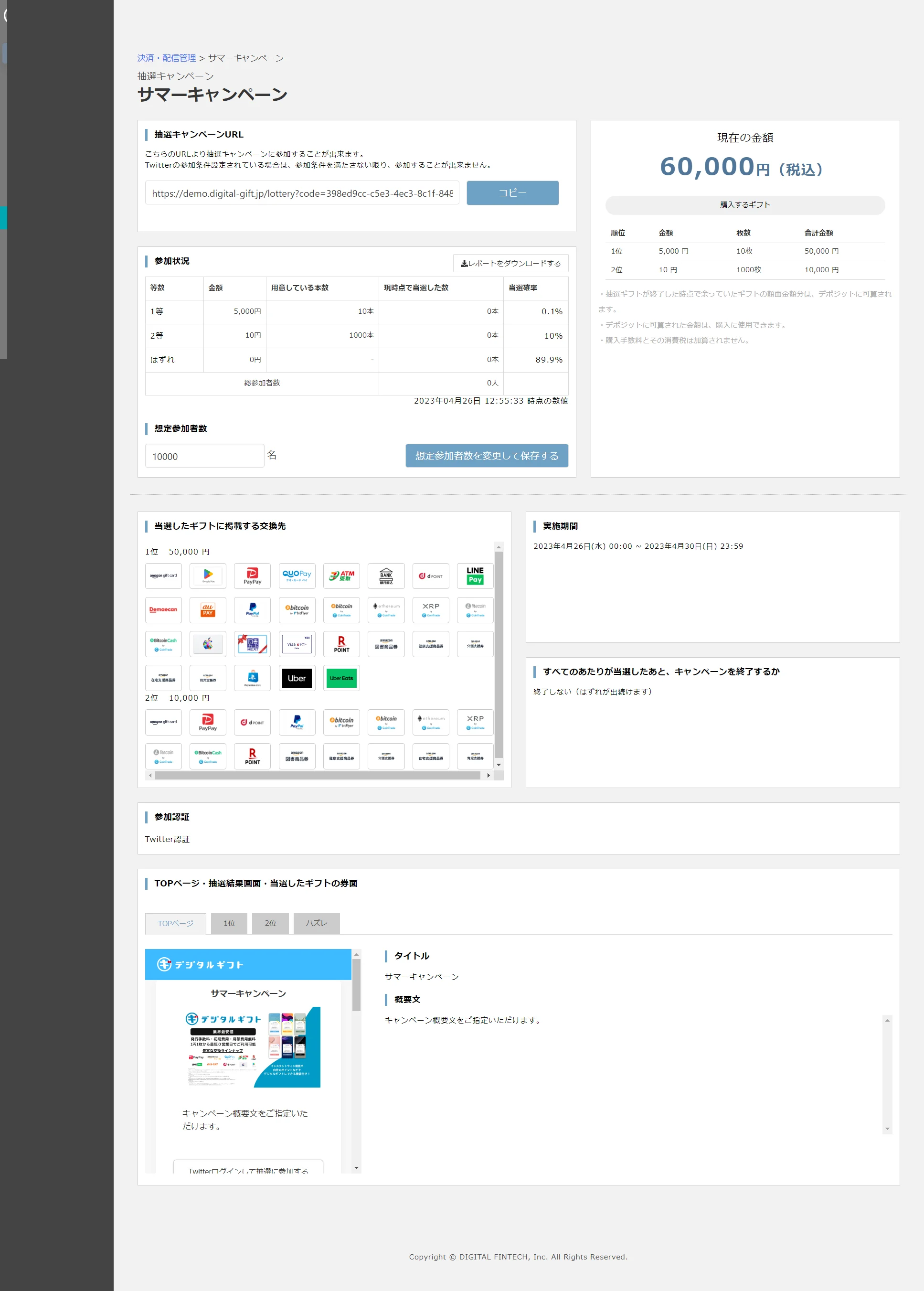The height and width of the screenshot is (1291, 924).
Task: Click gift list horizontal scrollbar right arrow
Action: point(489,776)
